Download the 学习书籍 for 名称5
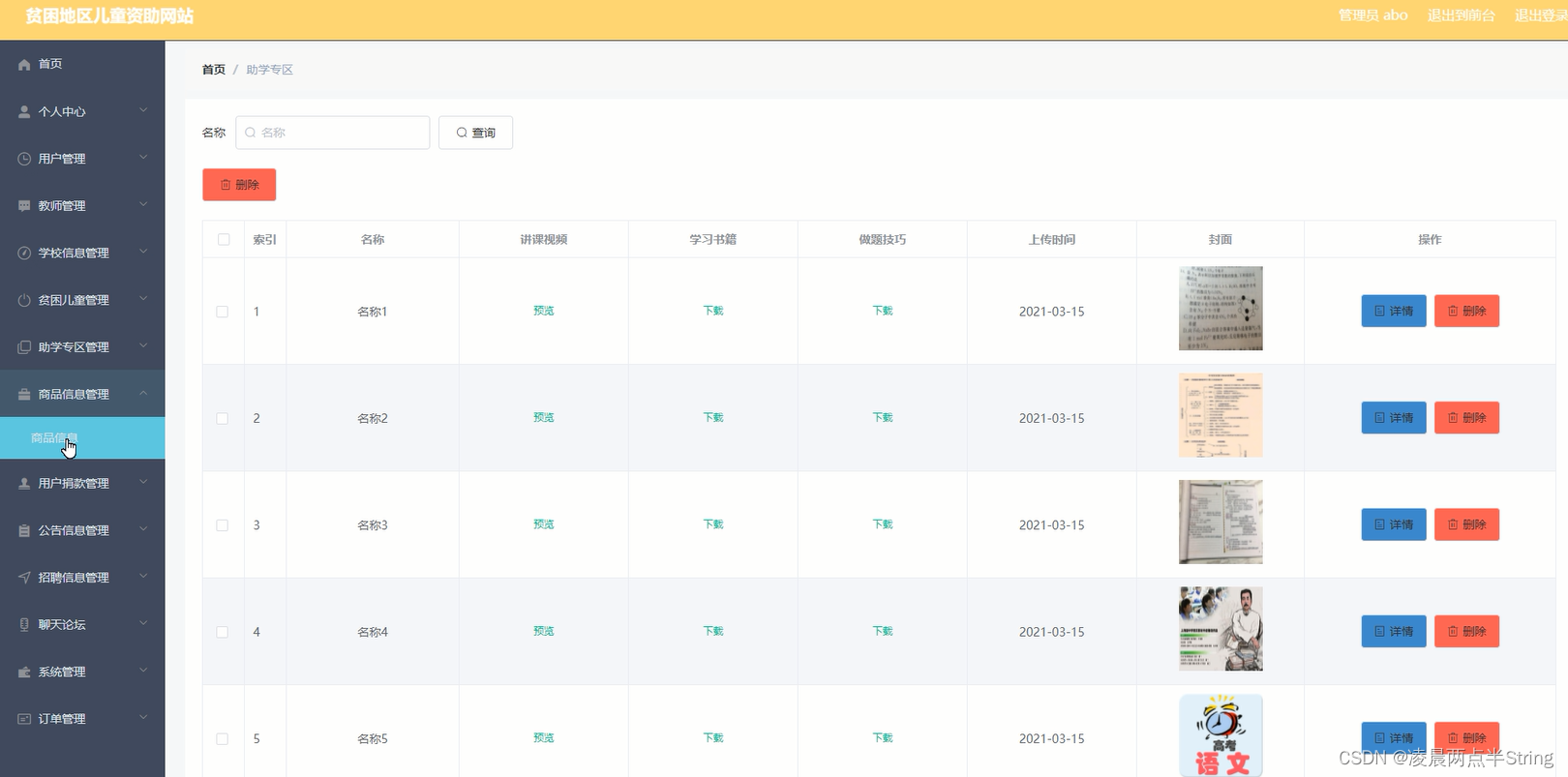Image resolution: width=1568 pixels, height=777 pixels. 713,738
